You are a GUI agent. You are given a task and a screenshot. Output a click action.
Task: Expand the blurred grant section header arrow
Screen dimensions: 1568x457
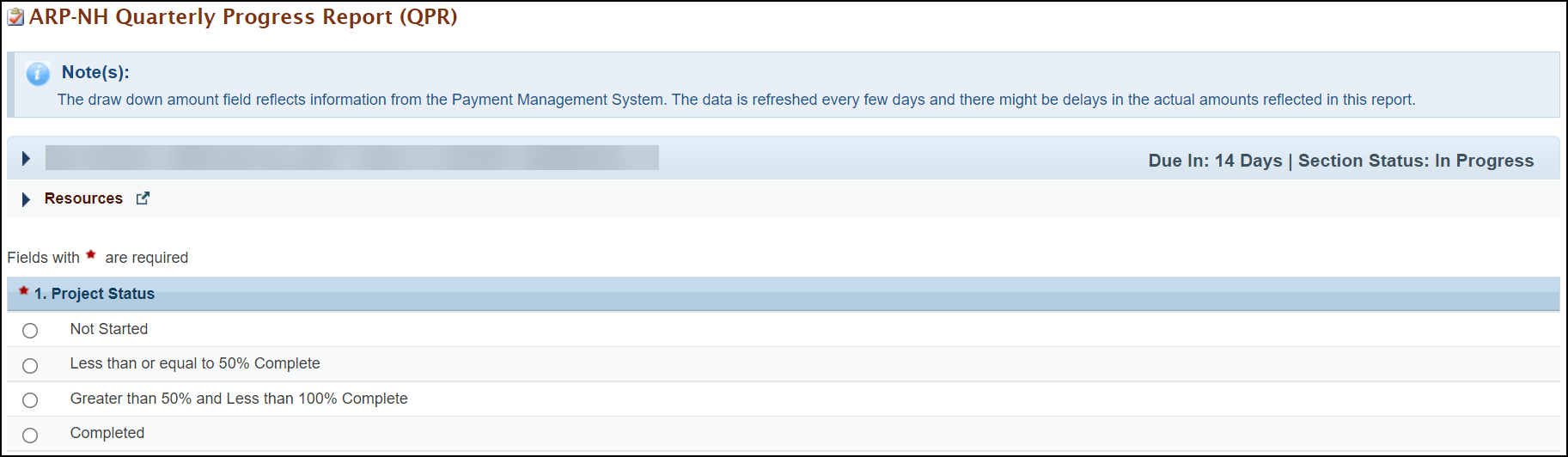[x=26, y=159]
